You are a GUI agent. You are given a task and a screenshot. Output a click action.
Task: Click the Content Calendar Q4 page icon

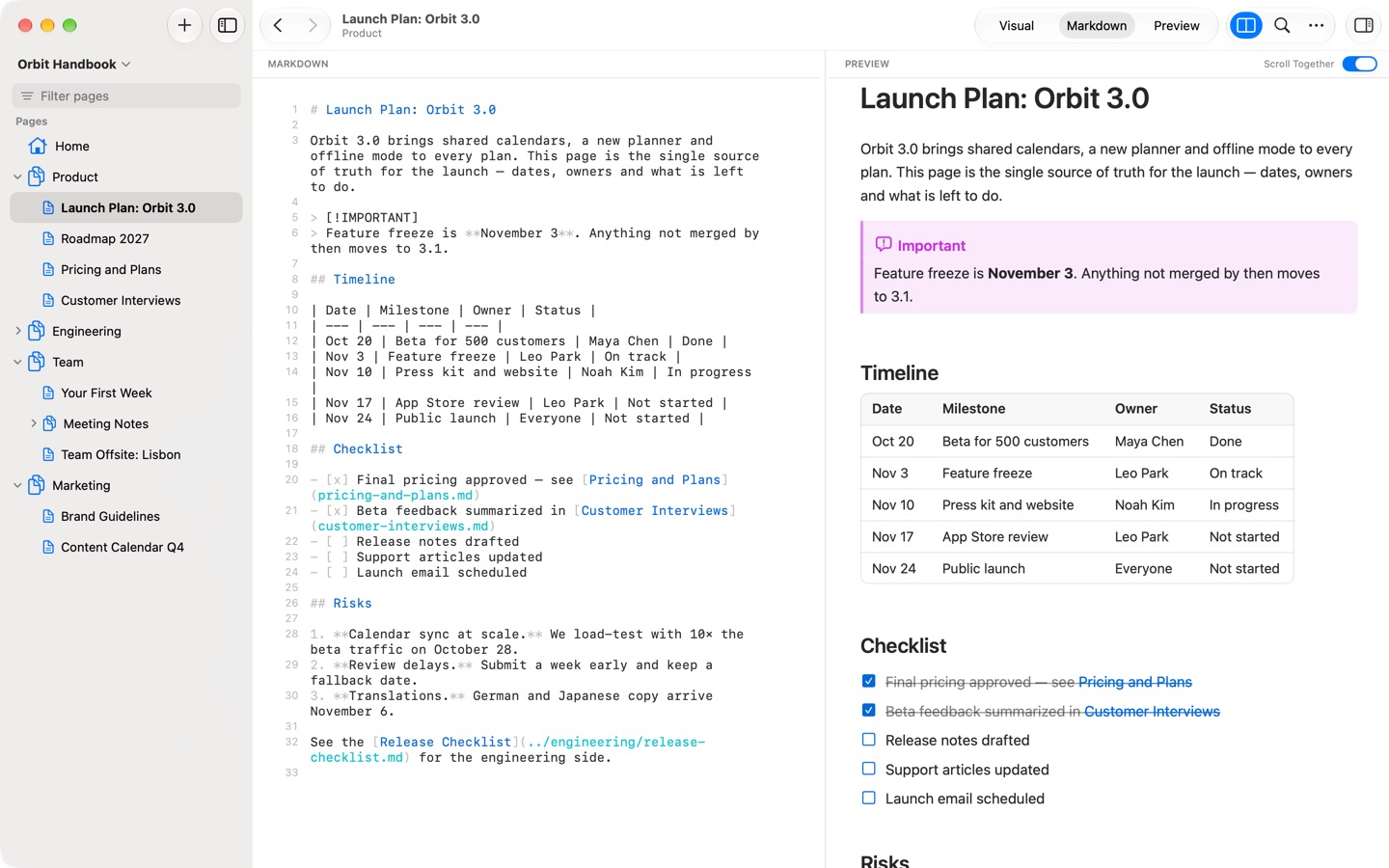(48, 547)
